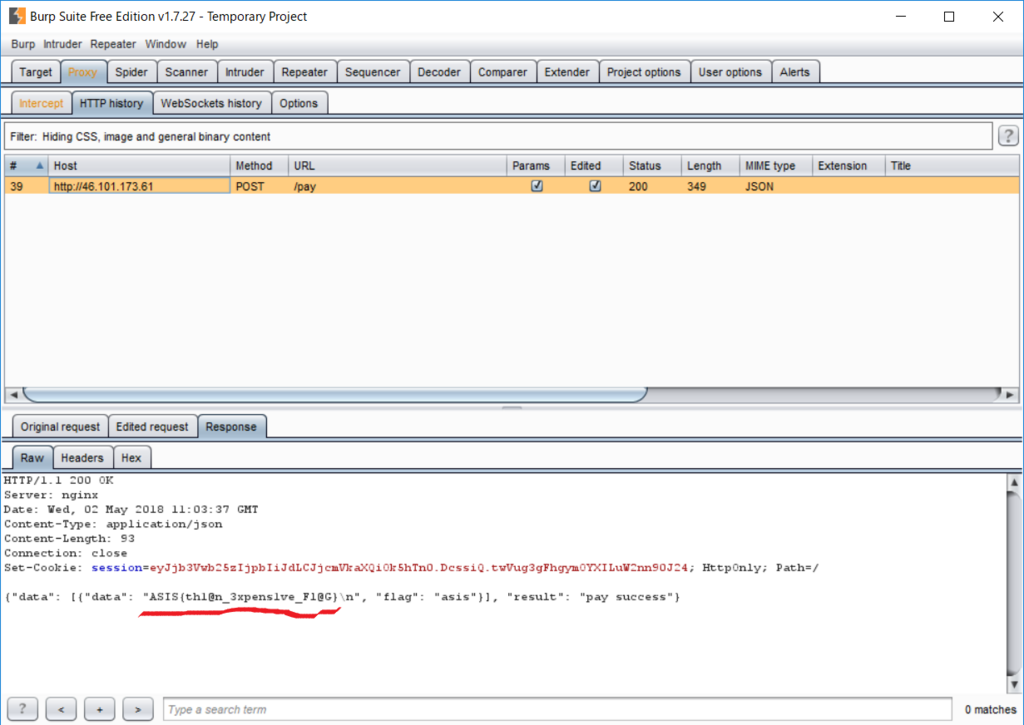Switch to the Target tab
The height and width of the screenshot is (725, 1024).
(x=35, y=72)
